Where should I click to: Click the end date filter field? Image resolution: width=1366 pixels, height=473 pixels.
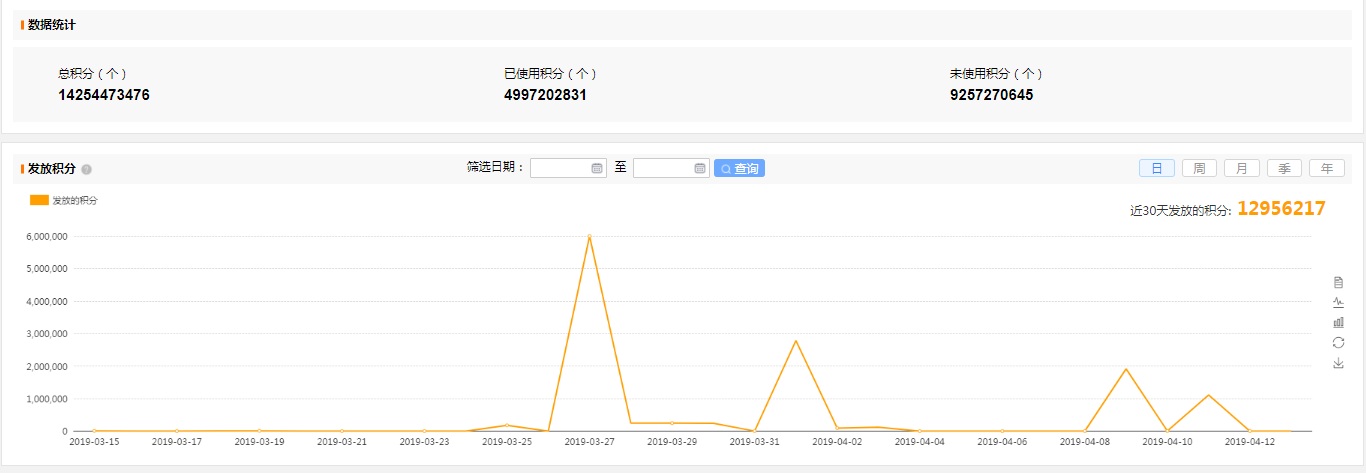(663, 168)
